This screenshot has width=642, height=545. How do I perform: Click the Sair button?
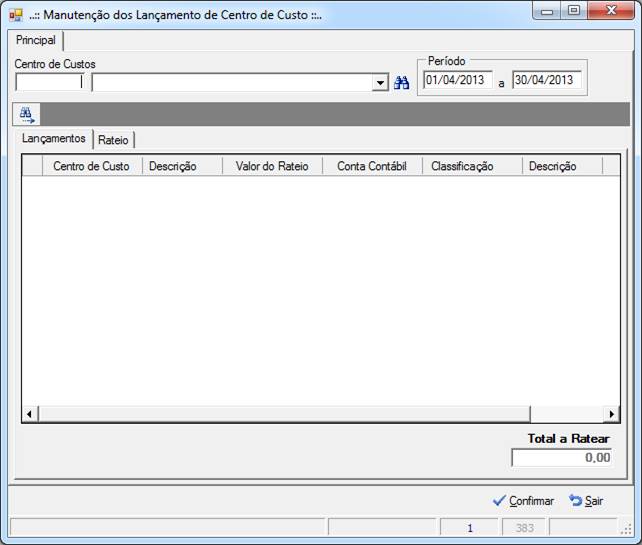[586, 501]
